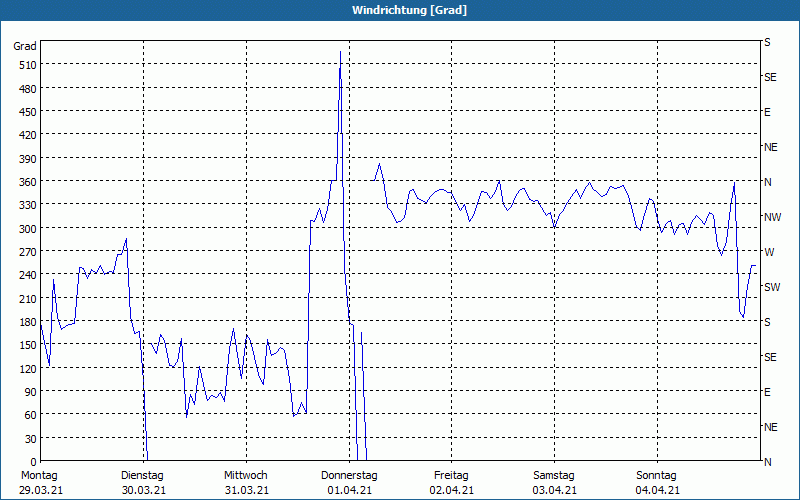800x500 pixels.
Task: Click the Mittwoch day label
Action: 245,476
